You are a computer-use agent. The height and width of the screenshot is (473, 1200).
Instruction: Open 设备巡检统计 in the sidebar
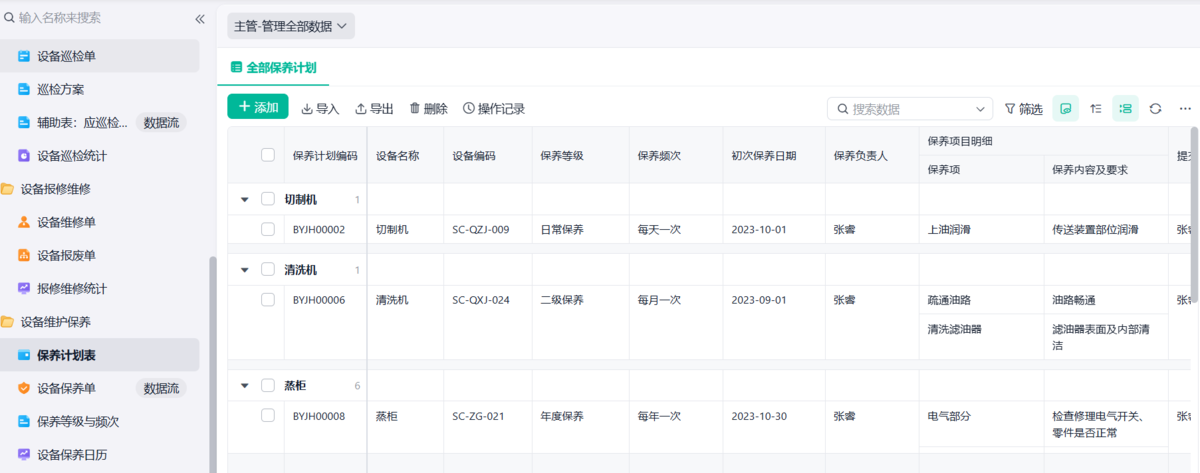[100, 156]
